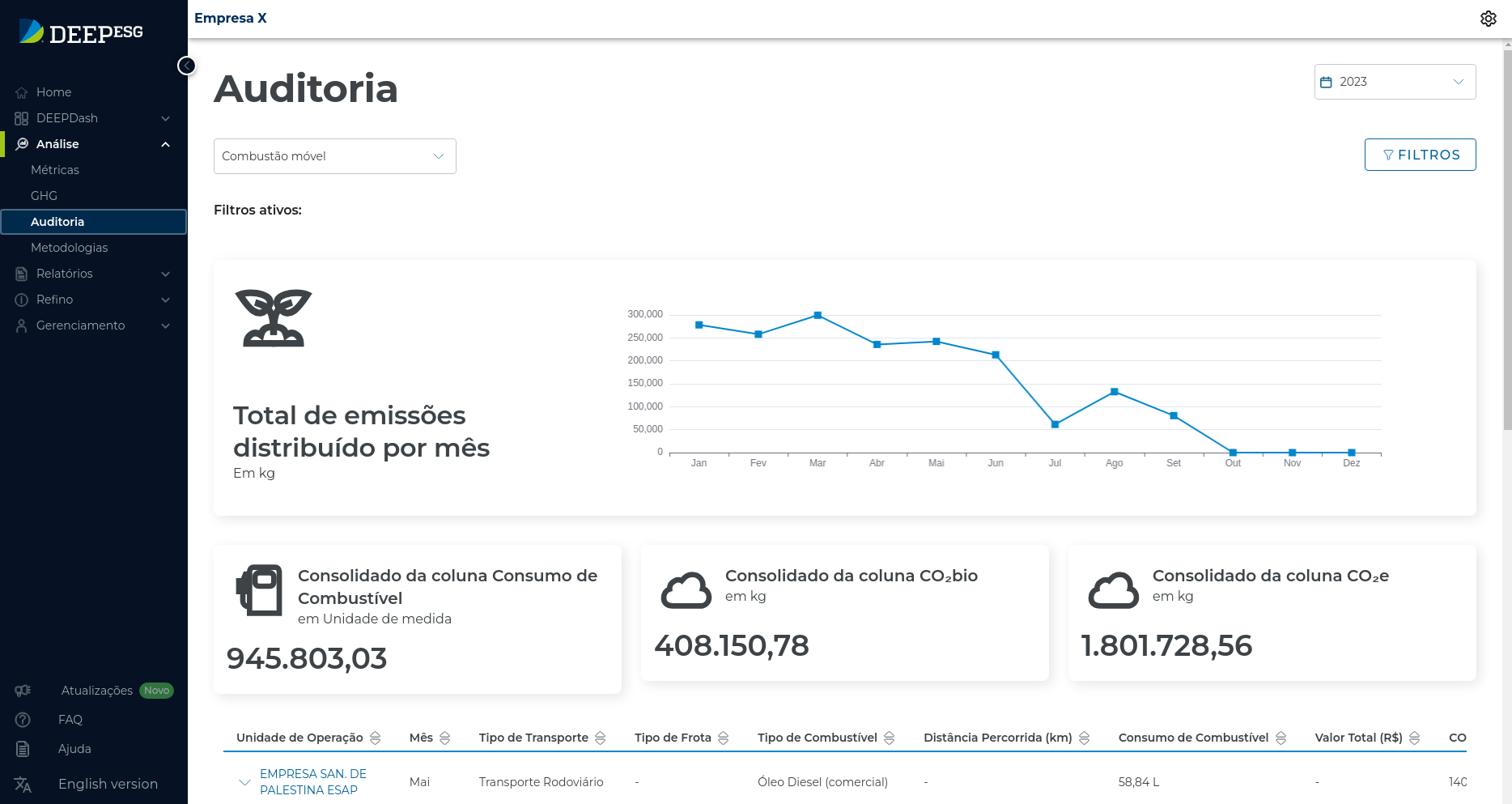1512x804 pixels.
Task: Open the 2023 year selector
Action: pyautogui.click(x=1395, y=82)
